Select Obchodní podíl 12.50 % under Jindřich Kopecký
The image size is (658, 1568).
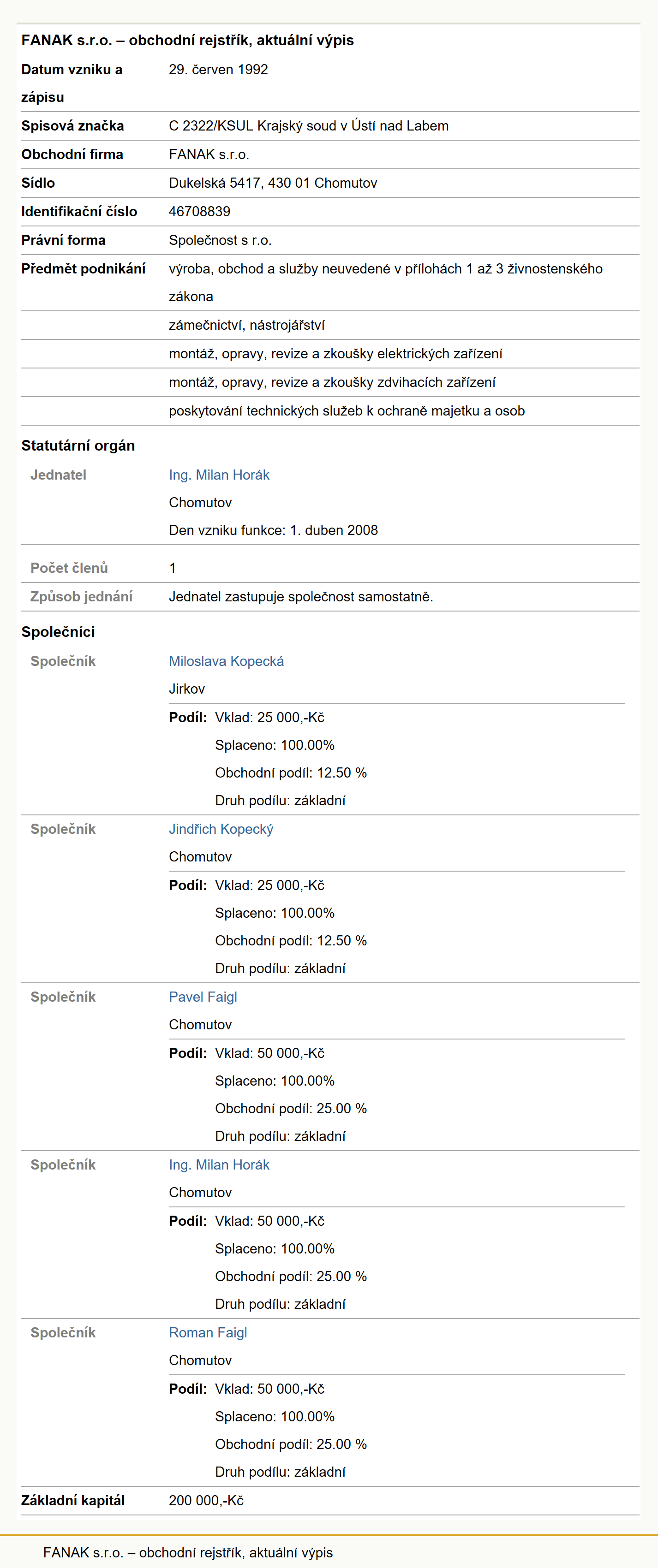(291, 941)
